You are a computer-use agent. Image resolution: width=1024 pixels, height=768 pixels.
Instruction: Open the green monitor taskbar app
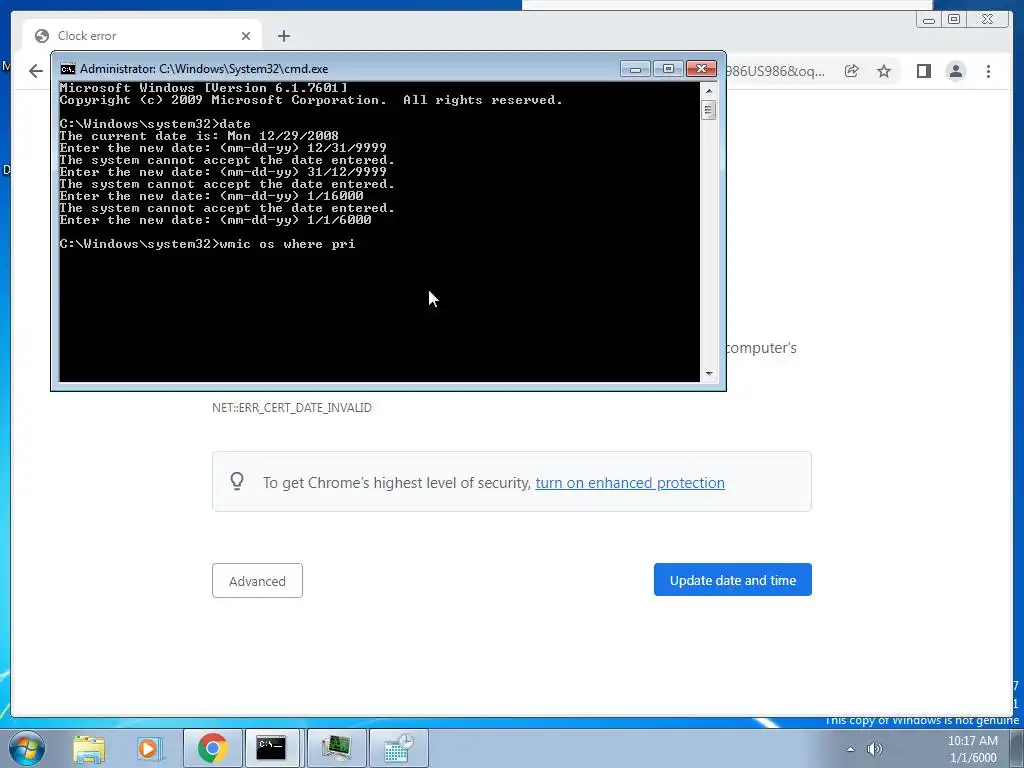[x=336, y=748]
